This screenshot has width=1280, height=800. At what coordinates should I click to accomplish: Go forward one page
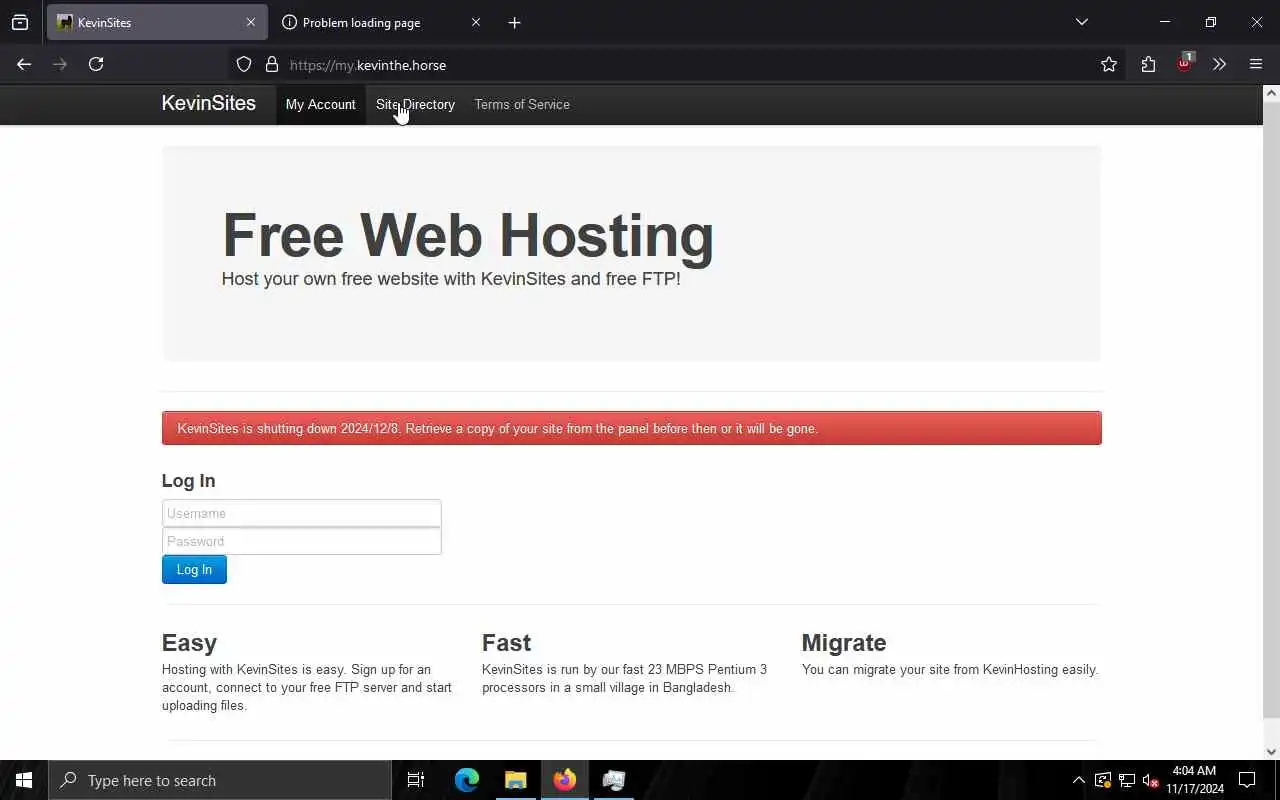coord(60,64)
